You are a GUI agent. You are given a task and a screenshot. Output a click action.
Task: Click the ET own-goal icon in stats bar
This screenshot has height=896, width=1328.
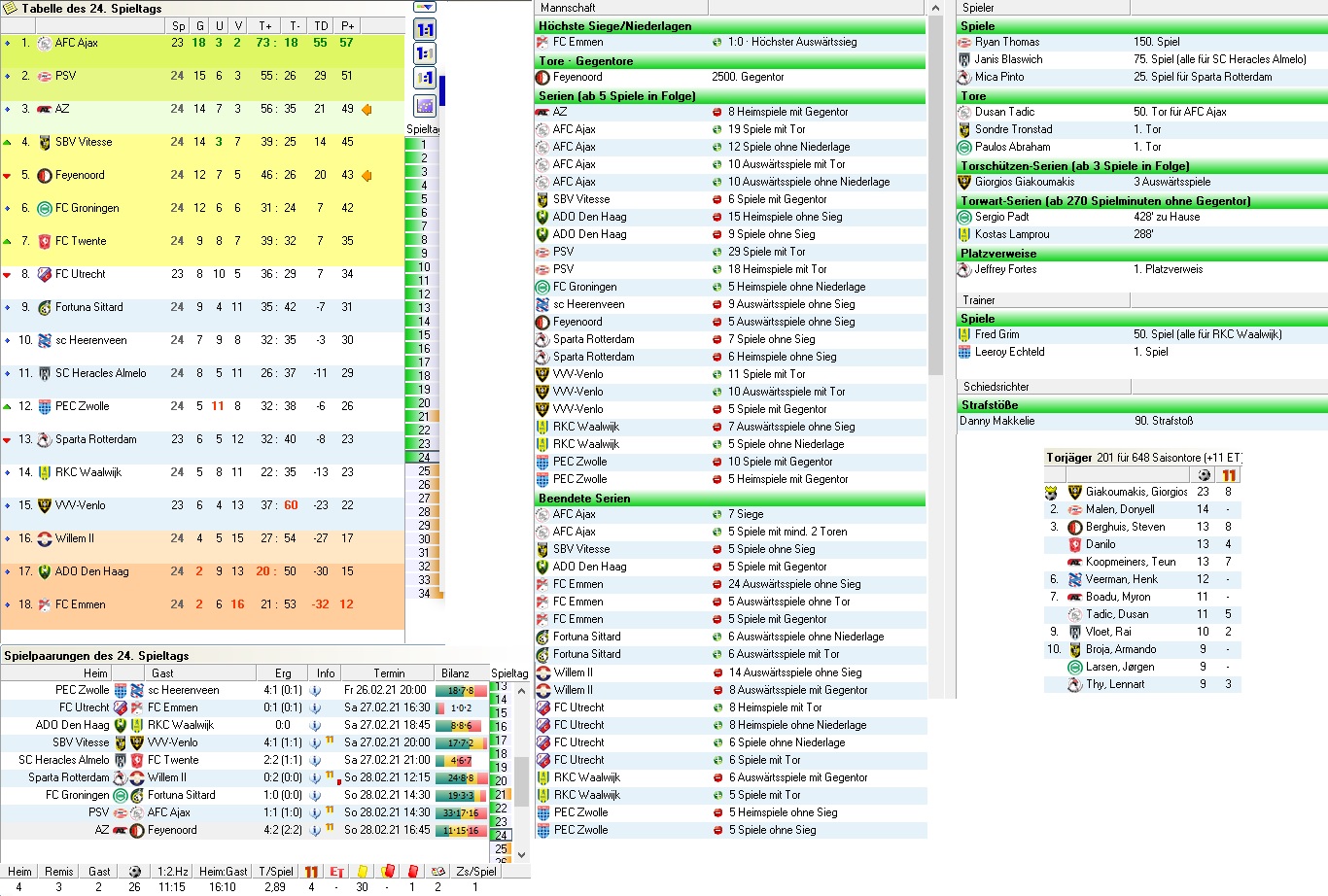pyautogui.click(x=336, y=872)
